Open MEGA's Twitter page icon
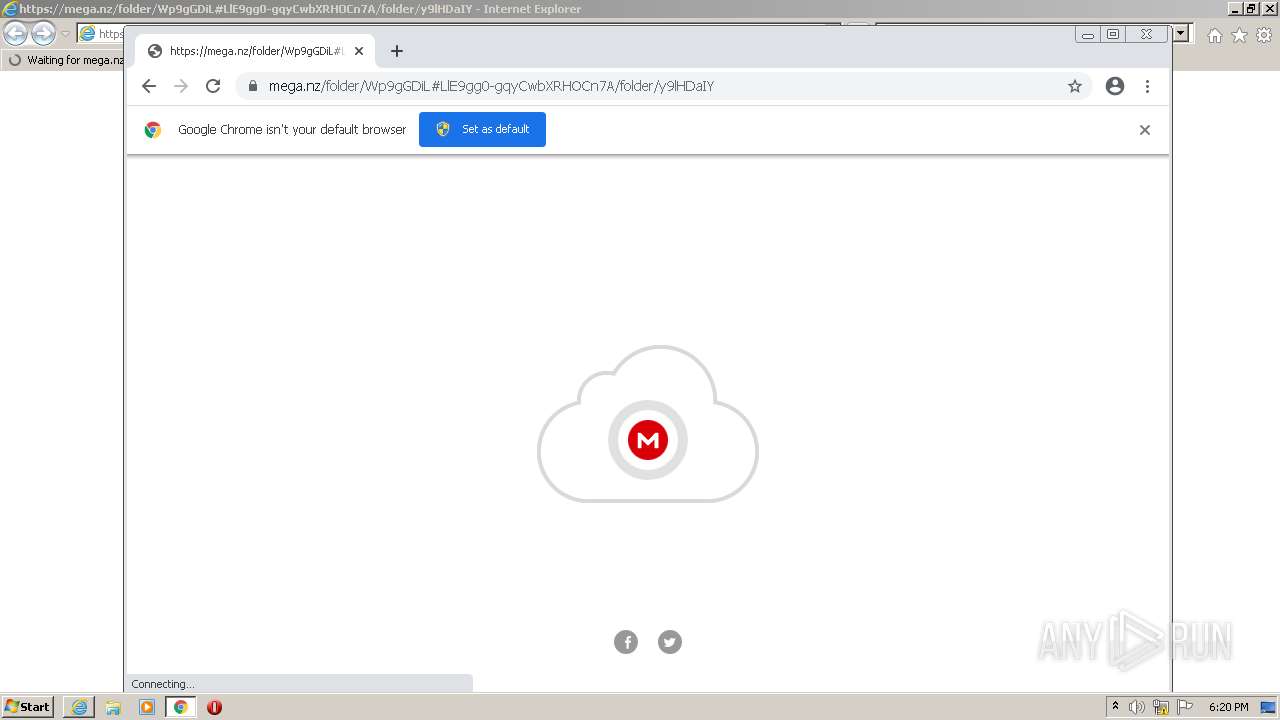 (x=670, y=642)
